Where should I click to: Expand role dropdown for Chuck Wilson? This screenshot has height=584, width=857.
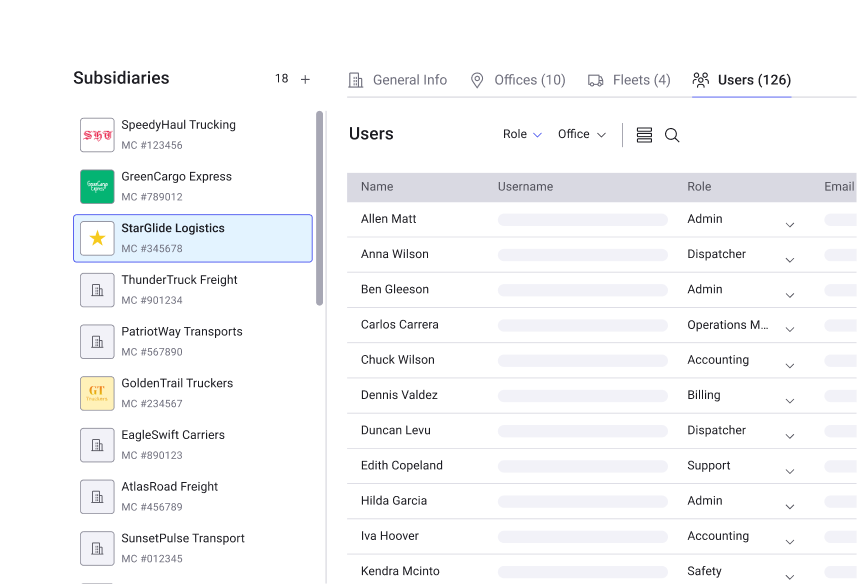[790, 365]
